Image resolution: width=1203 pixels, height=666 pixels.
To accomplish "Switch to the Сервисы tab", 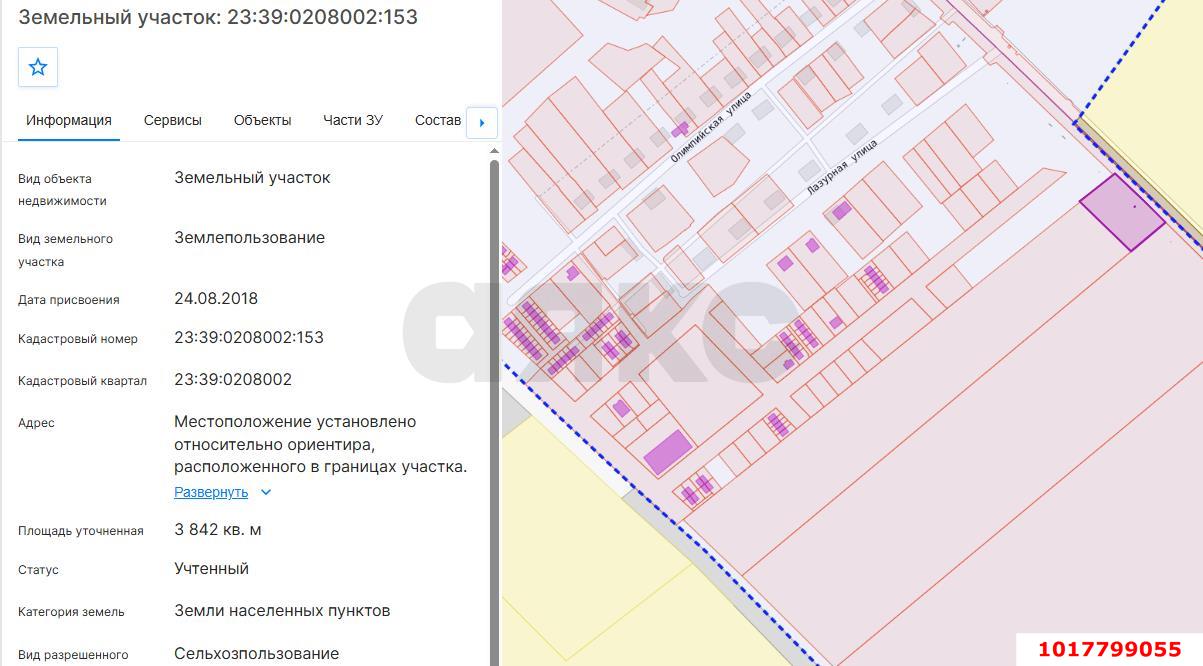I will point(173,120).
